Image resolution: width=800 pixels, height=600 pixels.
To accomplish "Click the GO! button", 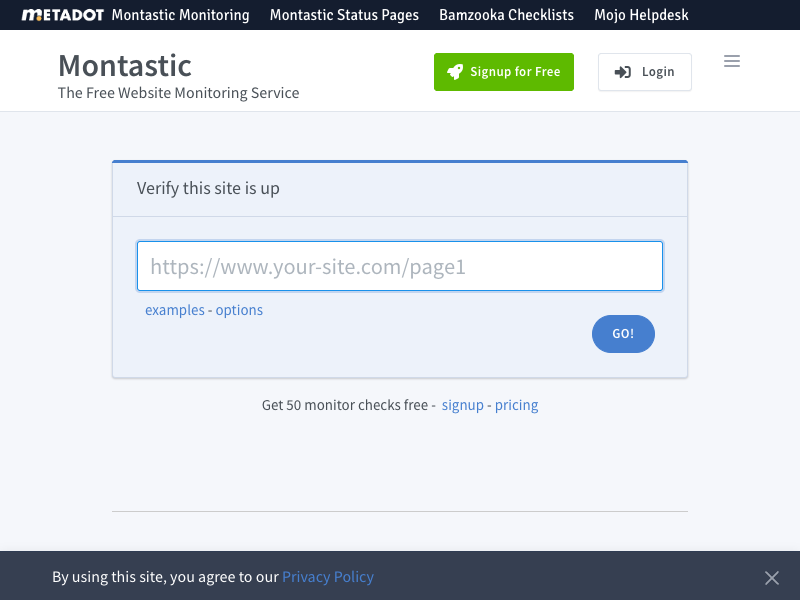I will coord(623,334).
